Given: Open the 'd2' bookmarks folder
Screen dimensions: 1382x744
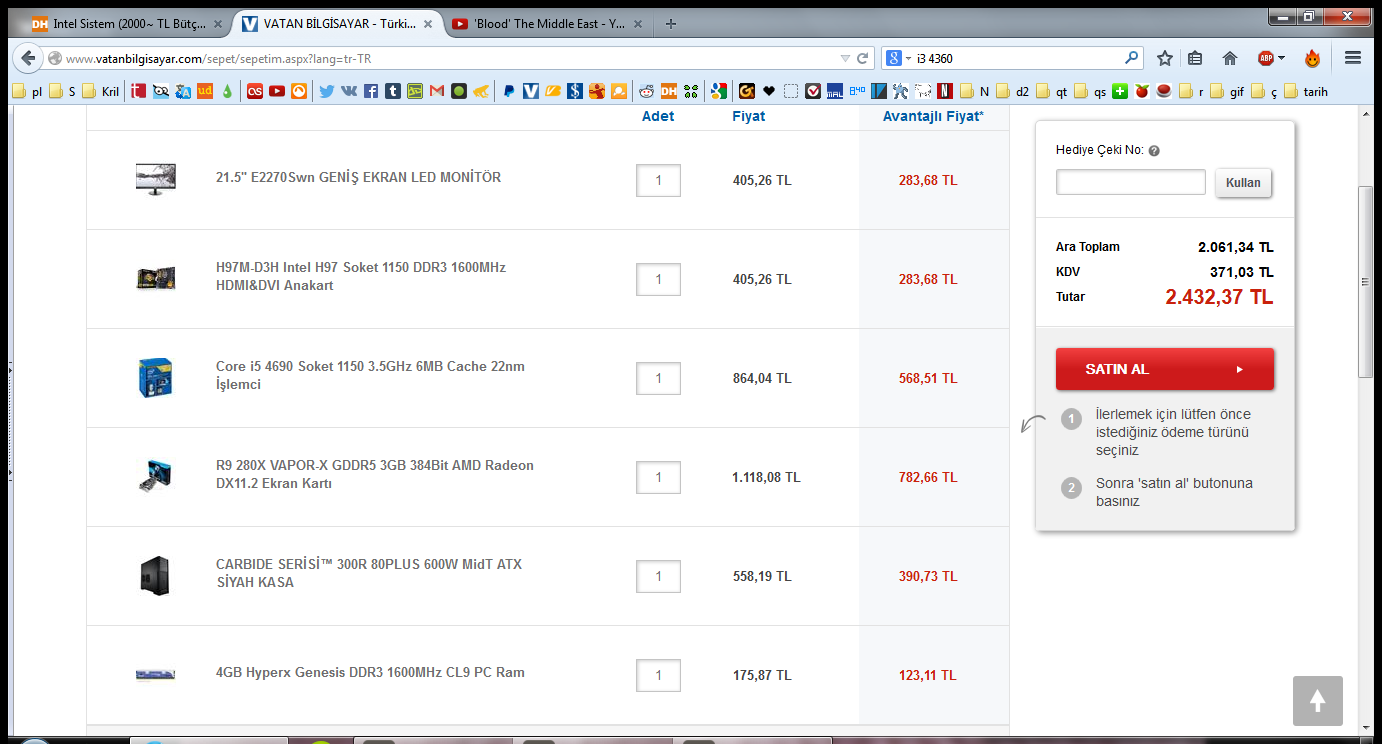Looking at the screenshot, I should point(1012,91).
